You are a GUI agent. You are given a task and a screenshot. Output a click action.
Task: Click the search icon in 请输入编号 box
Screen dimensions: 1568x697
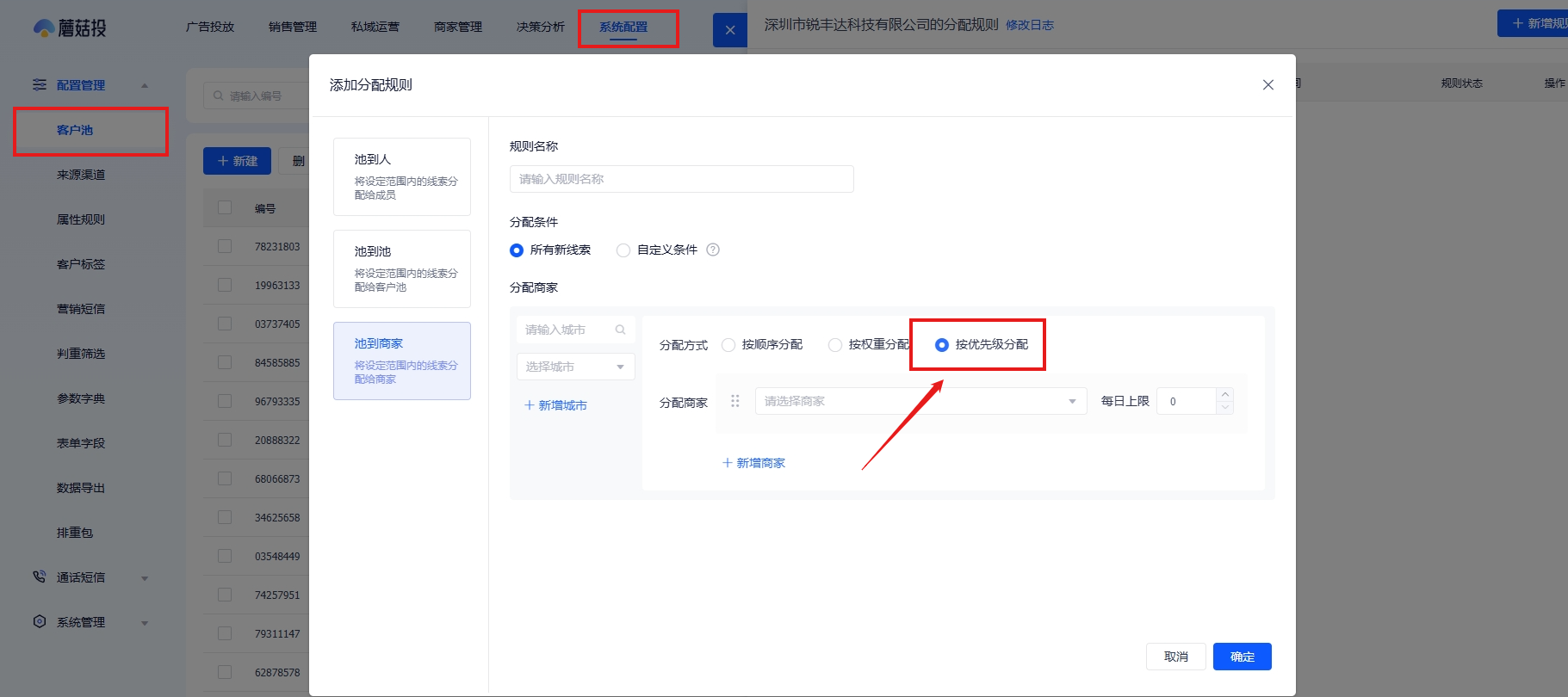point(219,96)
